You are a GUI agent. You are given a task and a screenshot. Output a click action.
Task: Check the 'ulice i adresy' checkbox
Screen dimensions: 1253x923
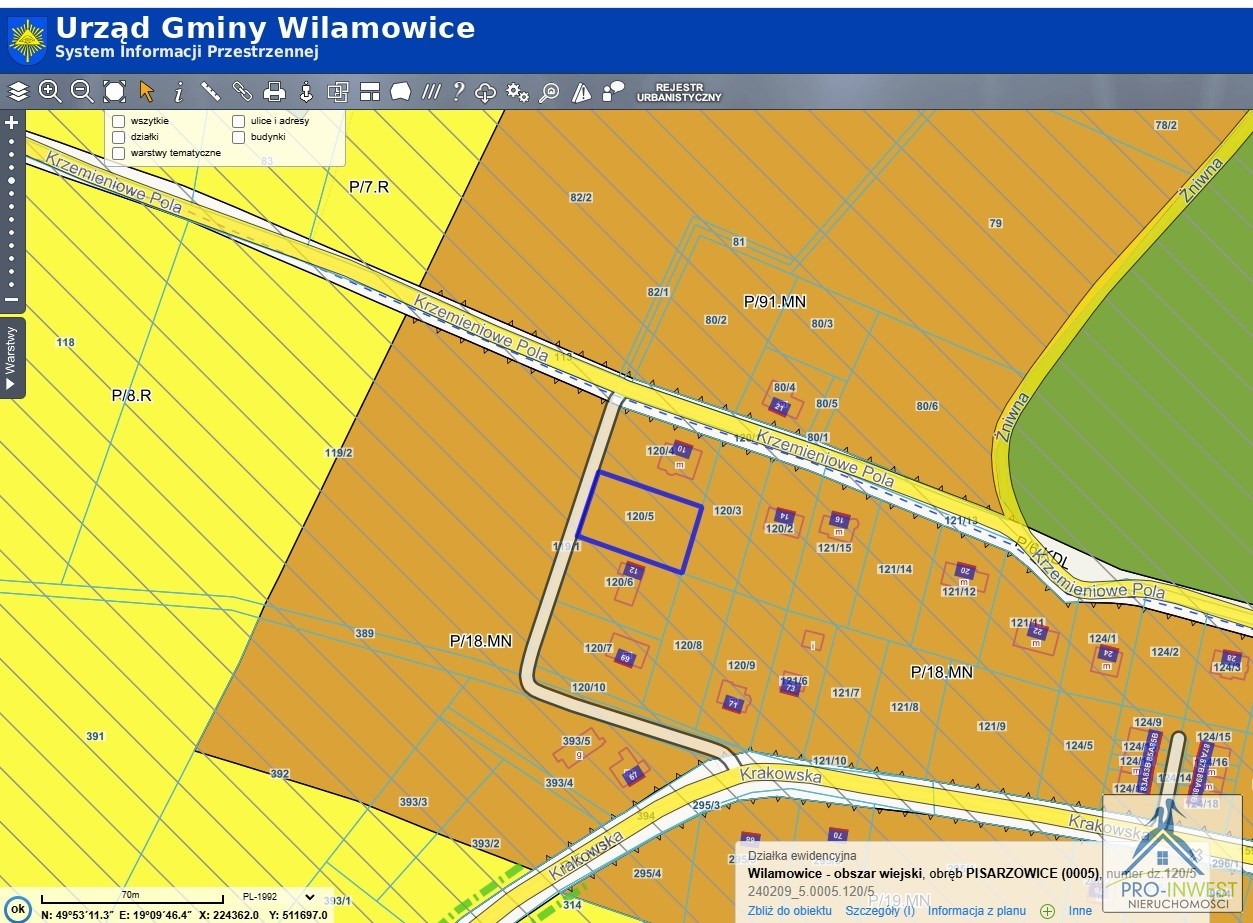coord(239,121)
